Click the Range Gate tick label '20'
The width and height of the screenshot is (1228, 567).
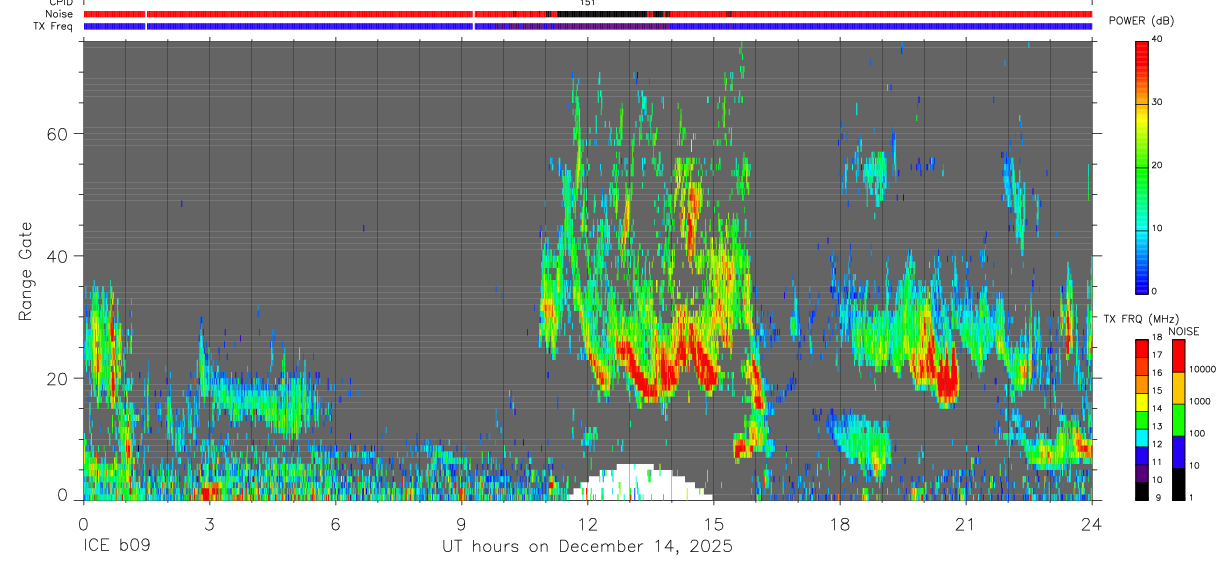tap(57, 379)
